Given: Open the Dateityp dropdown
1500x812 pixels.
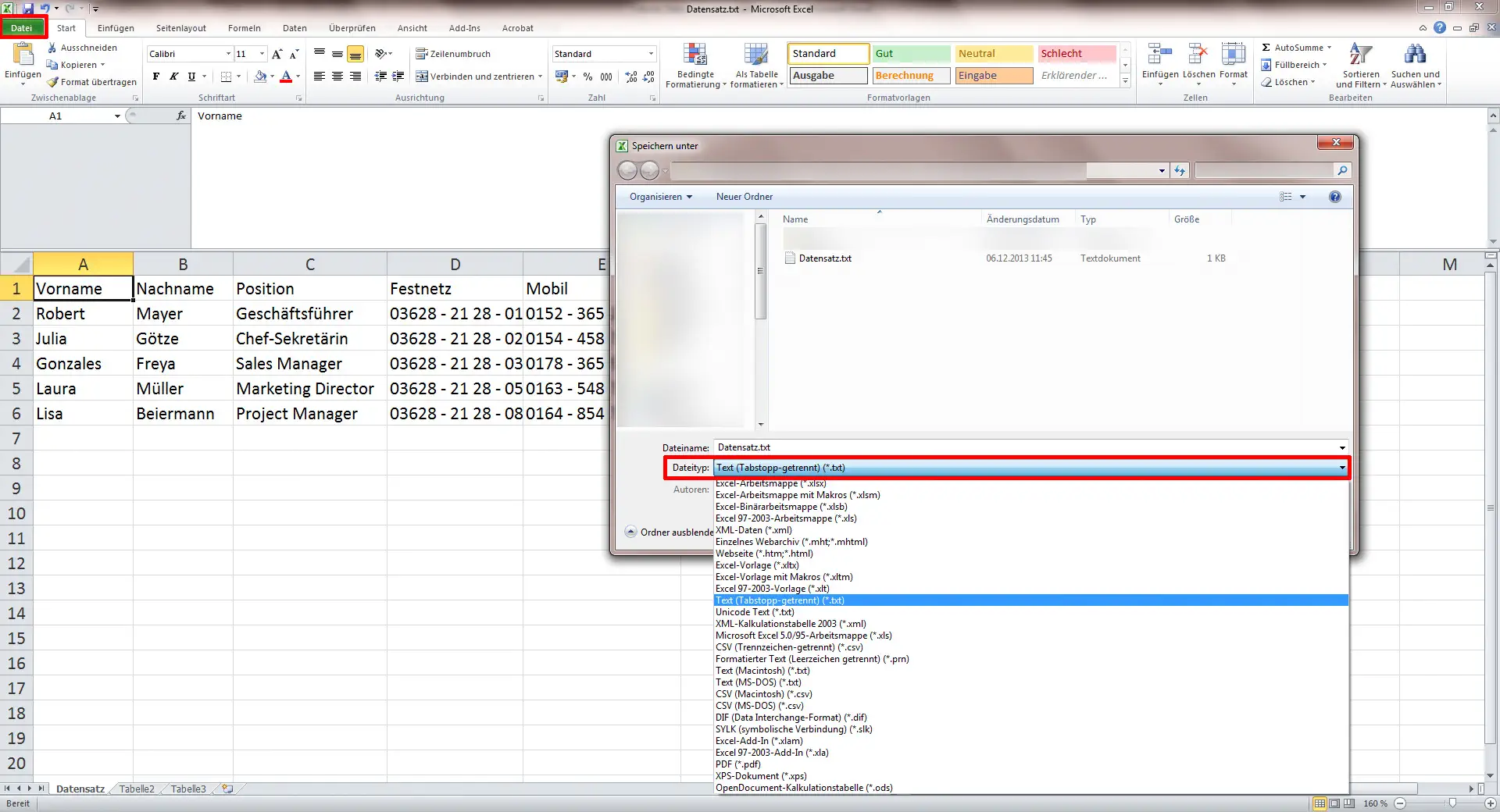Looking at the screenshot, I should click(1339, 468).
